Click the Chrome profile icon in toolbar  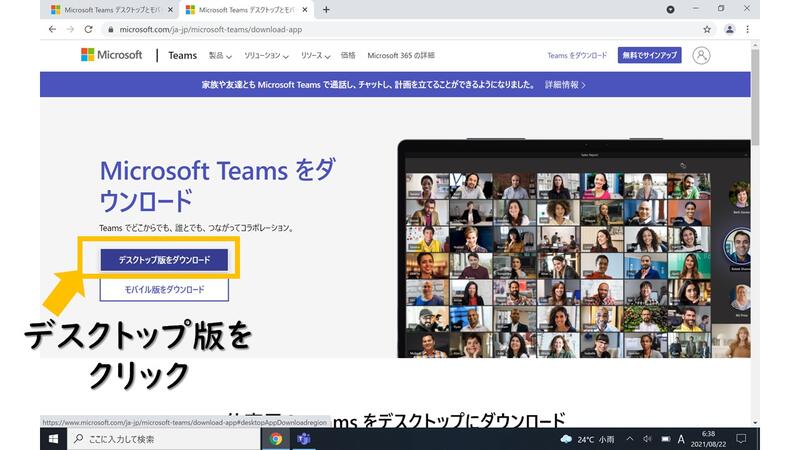point(729,29)
